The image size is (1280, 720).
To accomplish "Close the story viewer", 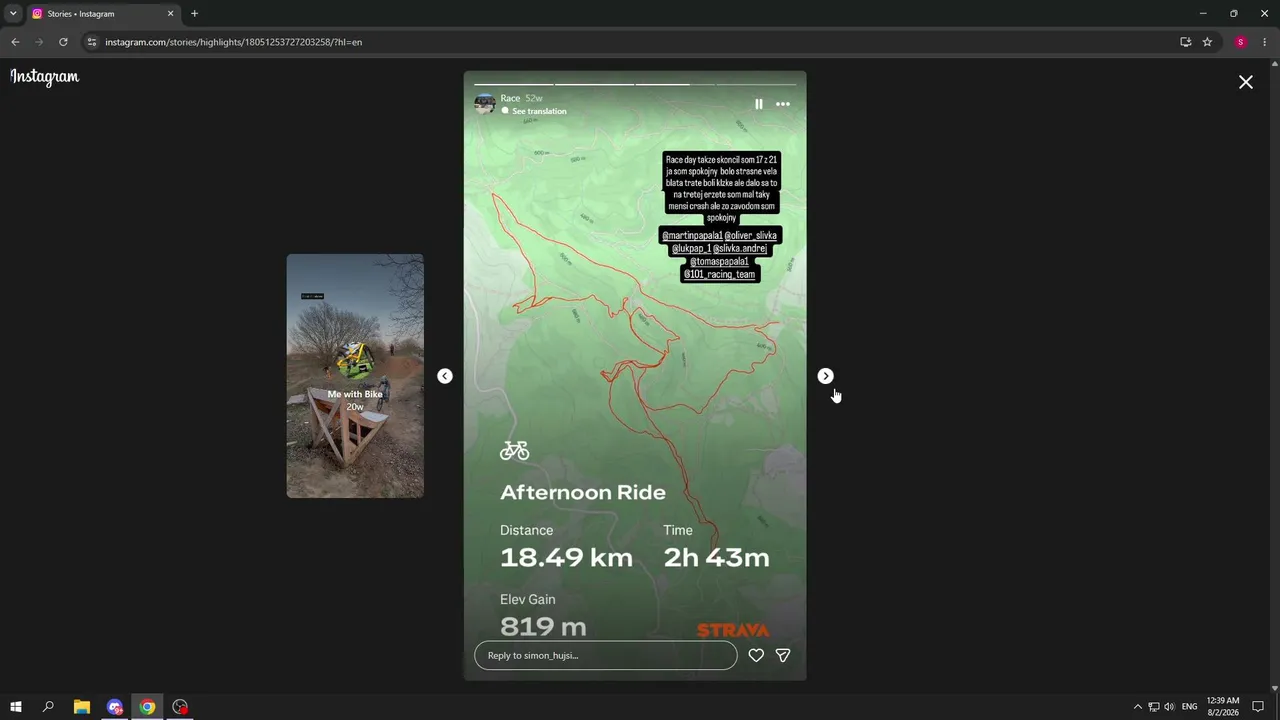I will point(1246,82).
